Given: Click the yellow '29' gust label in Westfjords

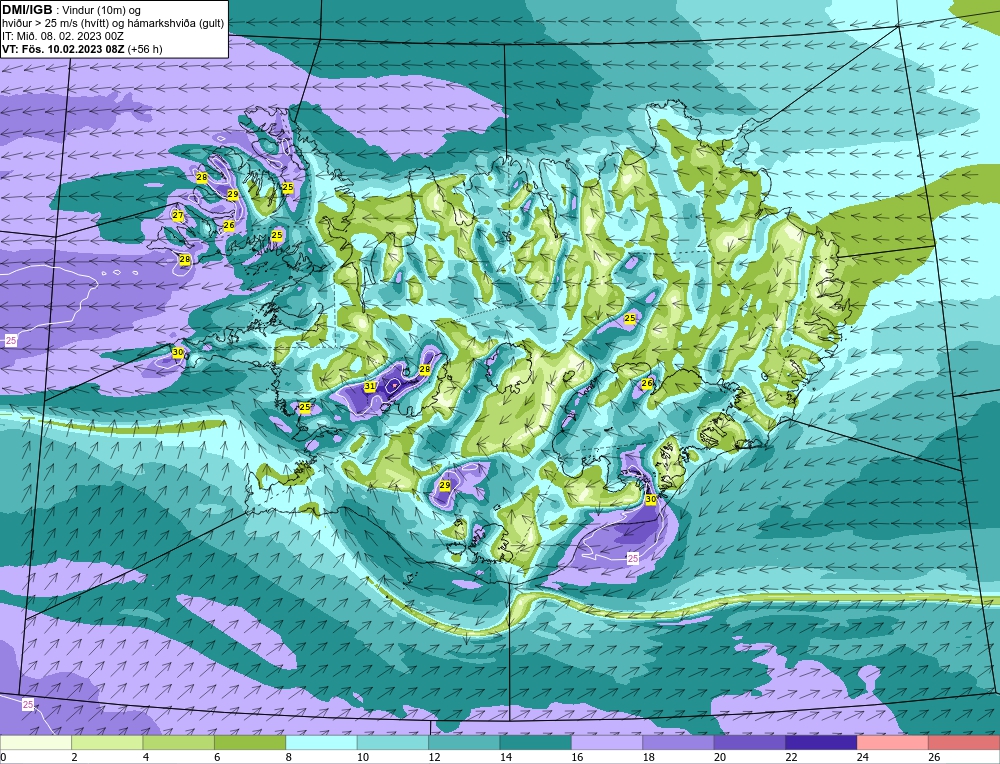Looking at the screenshot, I should [233, 194].
